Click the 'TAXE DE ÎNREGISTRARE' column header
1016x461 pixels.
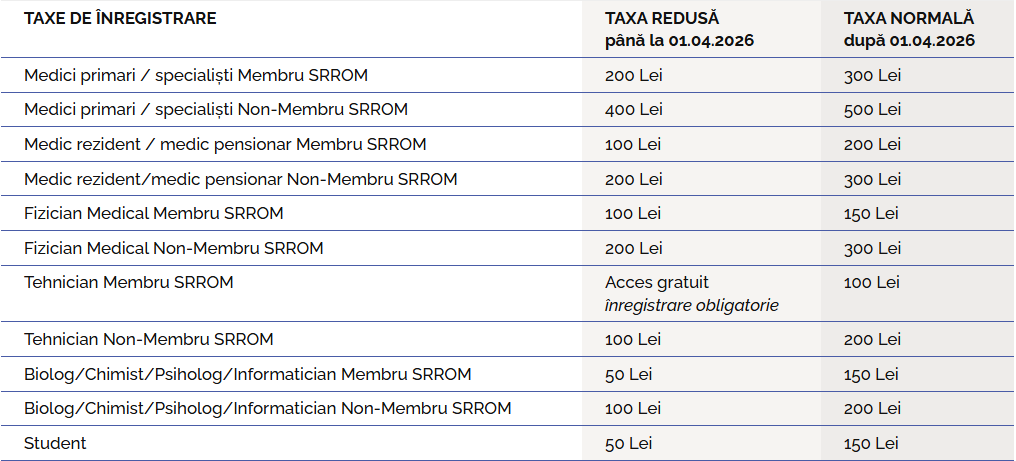120,19
